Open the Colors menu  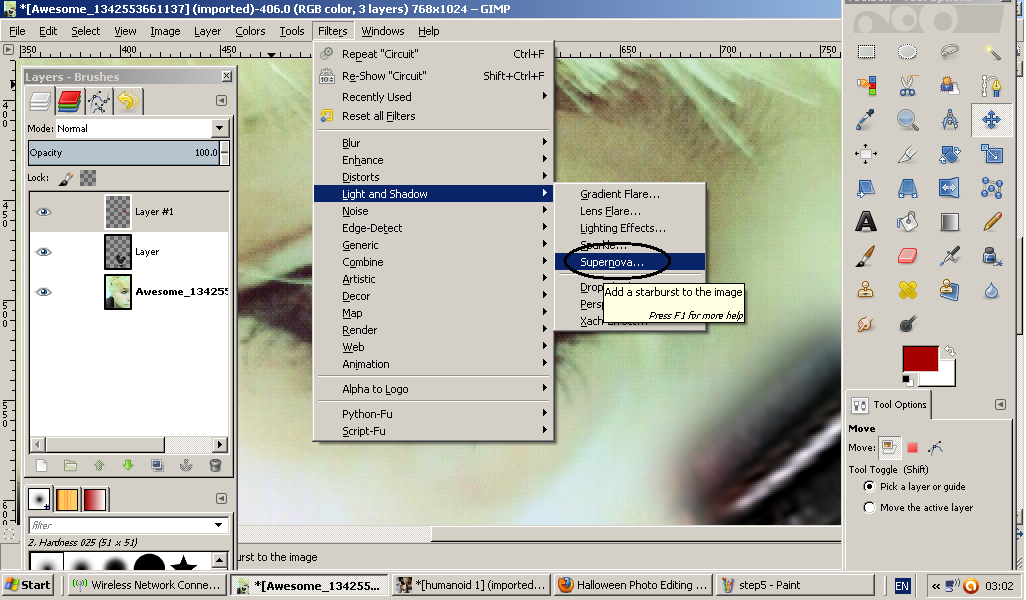[250, 31]
